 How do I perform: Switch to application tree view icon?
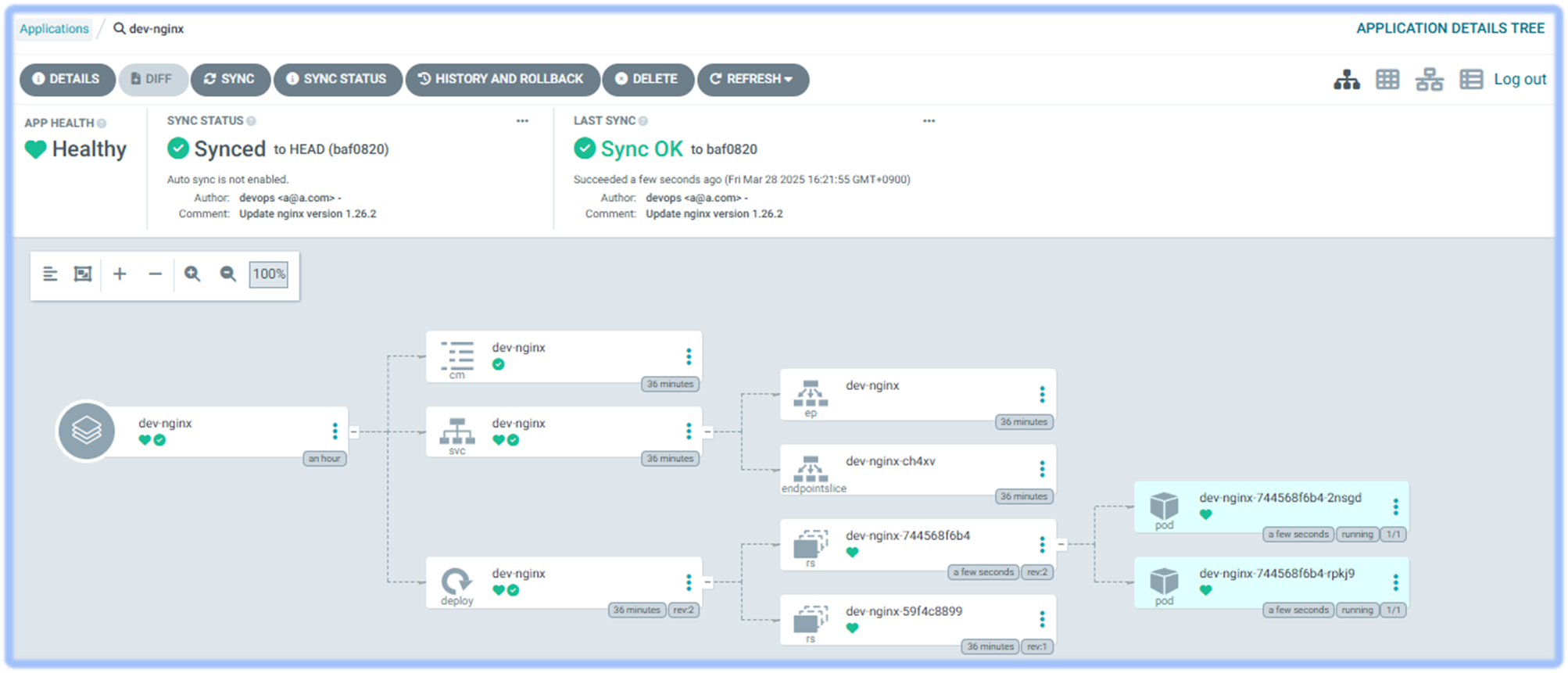click(1346, 80)
